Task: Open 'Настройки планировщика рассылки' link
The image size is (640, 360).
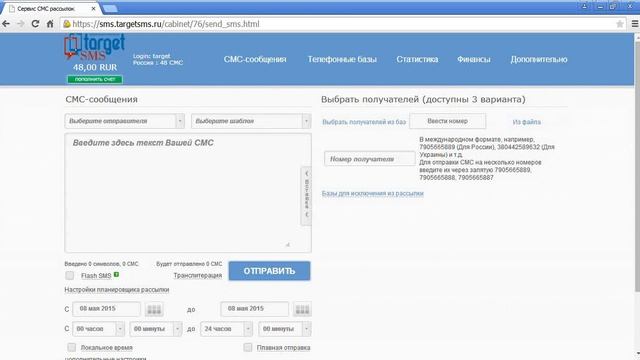Action: pyautogui.click(x=117, y=290)
